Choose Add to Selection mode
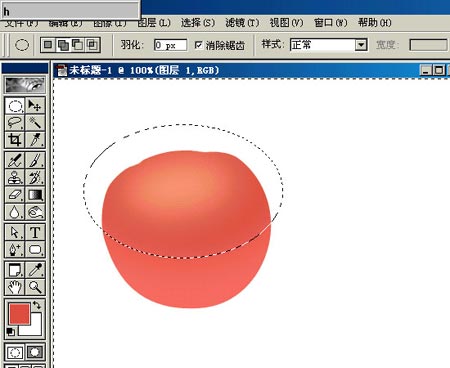This screenshot has width=450, height=368. 63,45
